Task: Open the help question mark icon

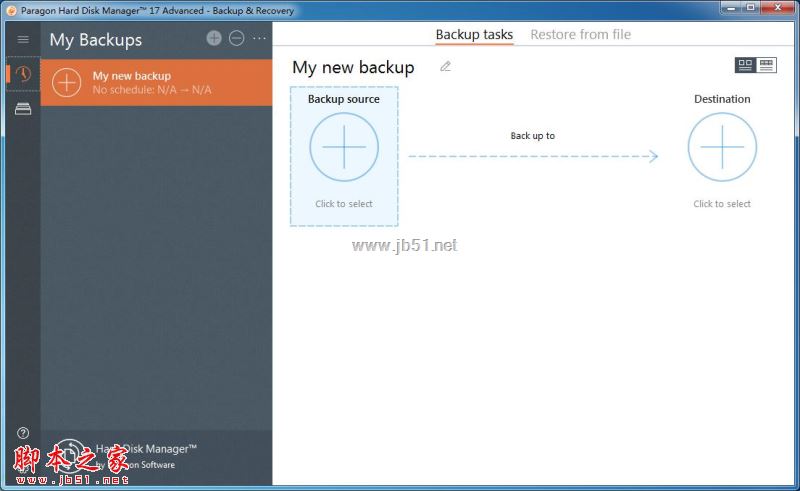Action: click(23, 433)
